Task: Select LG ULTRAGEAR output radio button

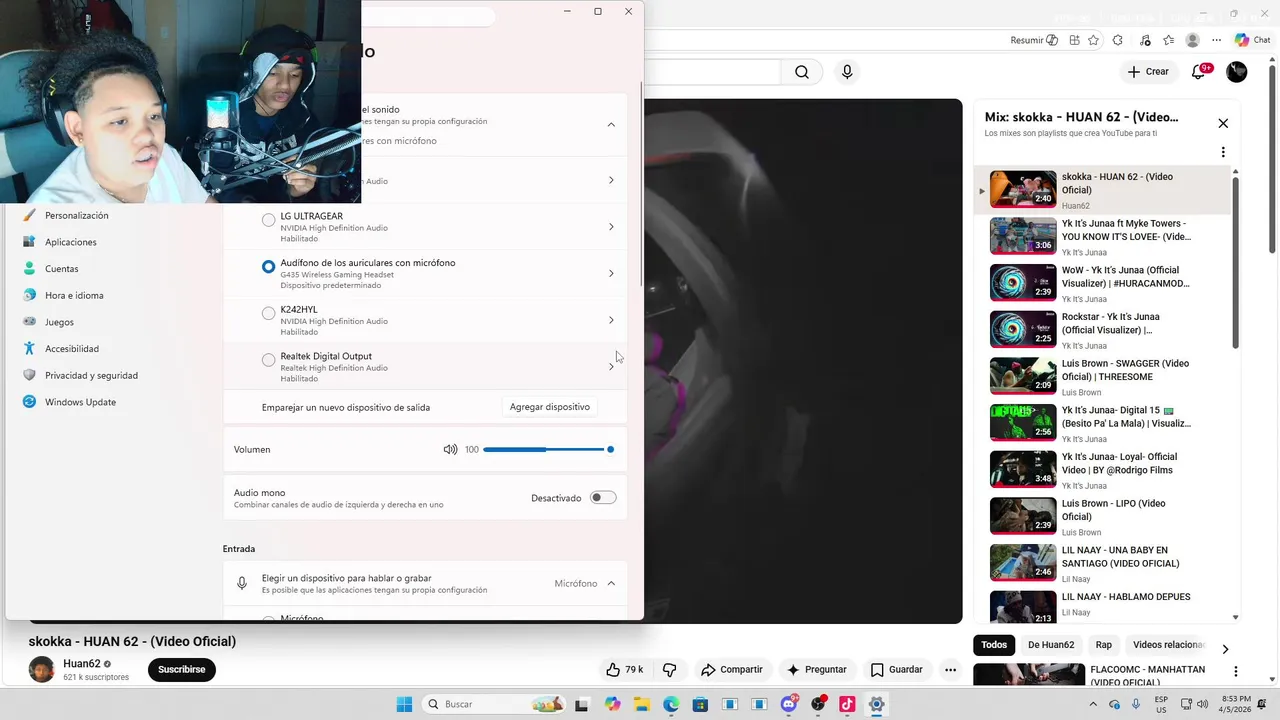Action: (x=268, y=220)
